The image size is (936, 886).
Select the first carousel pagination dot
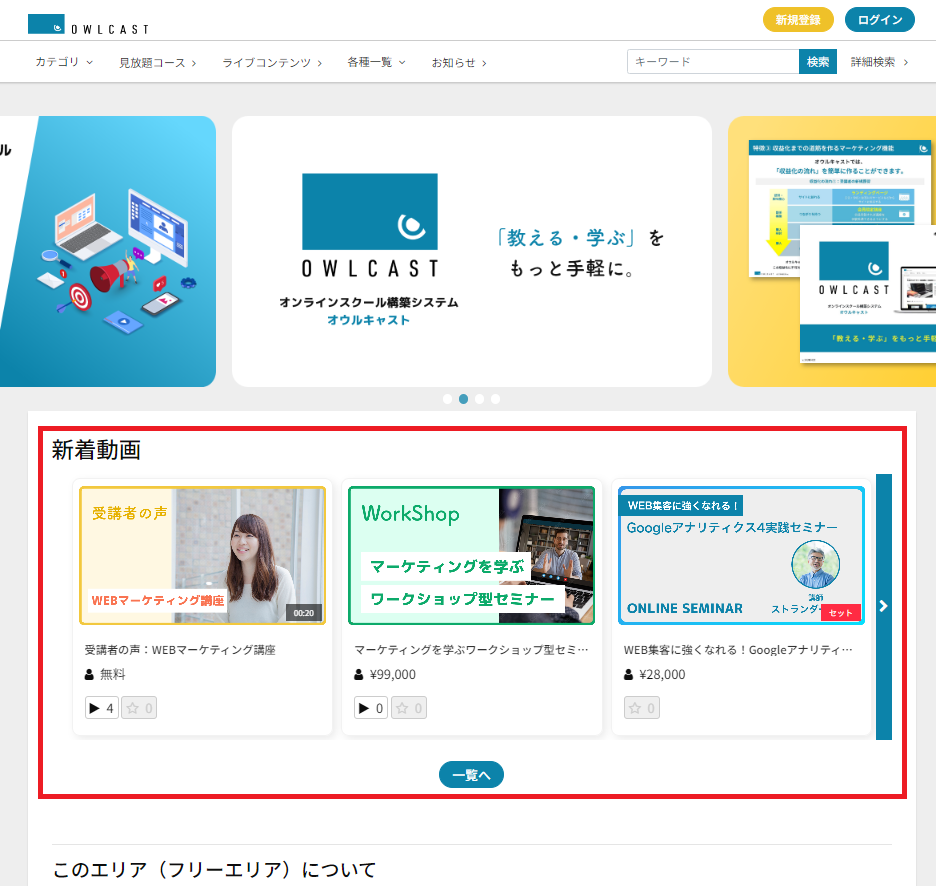pyautogui.click(x=447, y=399)
